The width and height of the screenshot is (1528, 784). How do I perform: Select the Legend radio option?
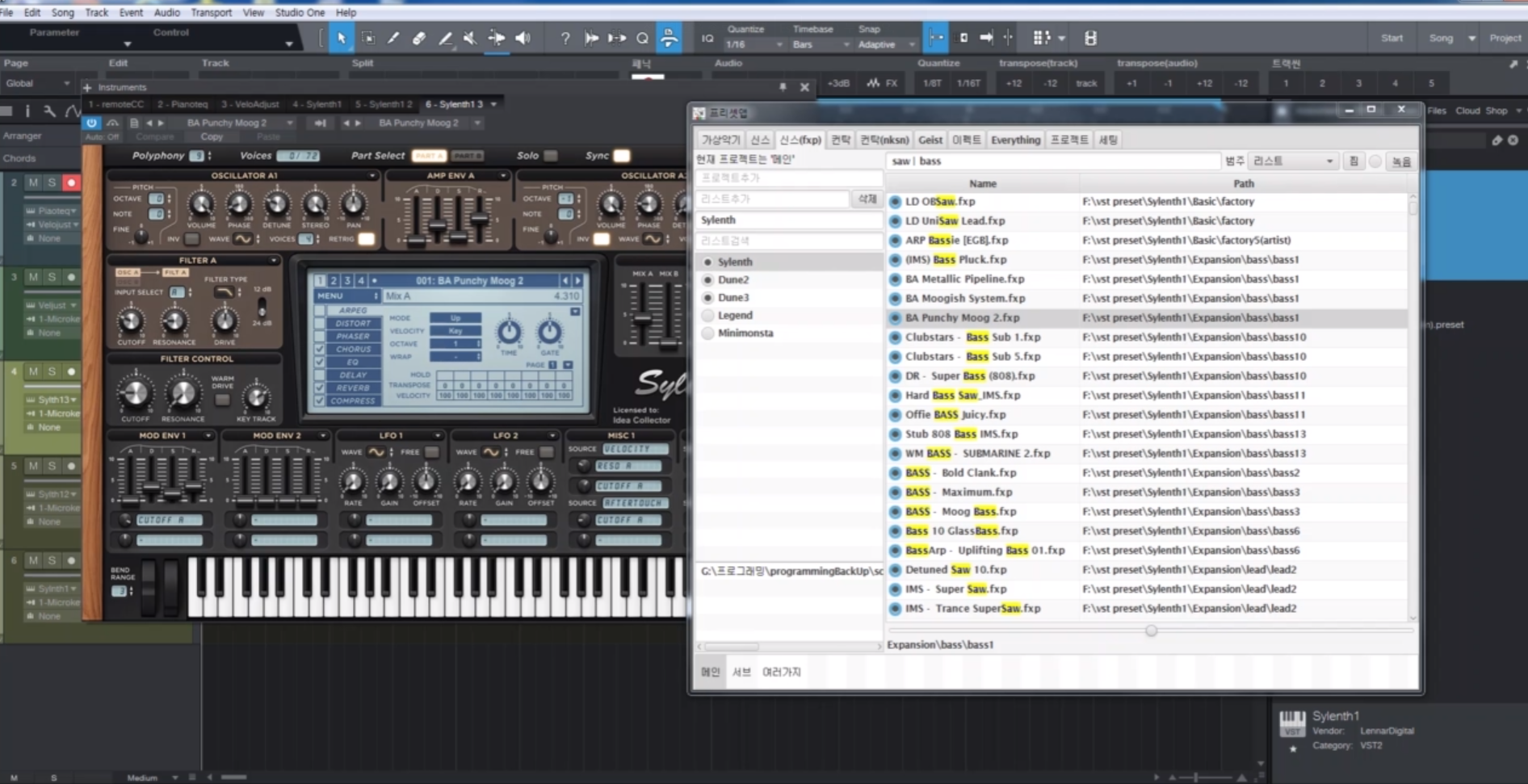[x=708, y=315]
